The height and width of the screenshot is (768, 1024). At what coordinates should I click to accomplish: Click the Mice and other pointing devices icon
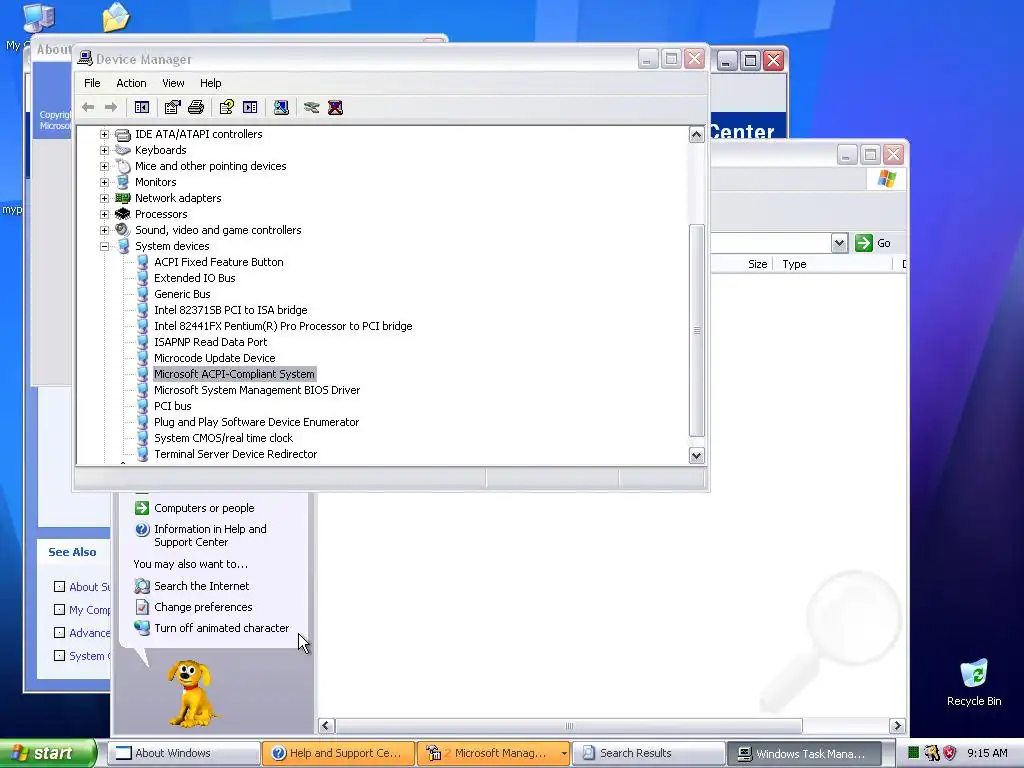coord(123,166)
